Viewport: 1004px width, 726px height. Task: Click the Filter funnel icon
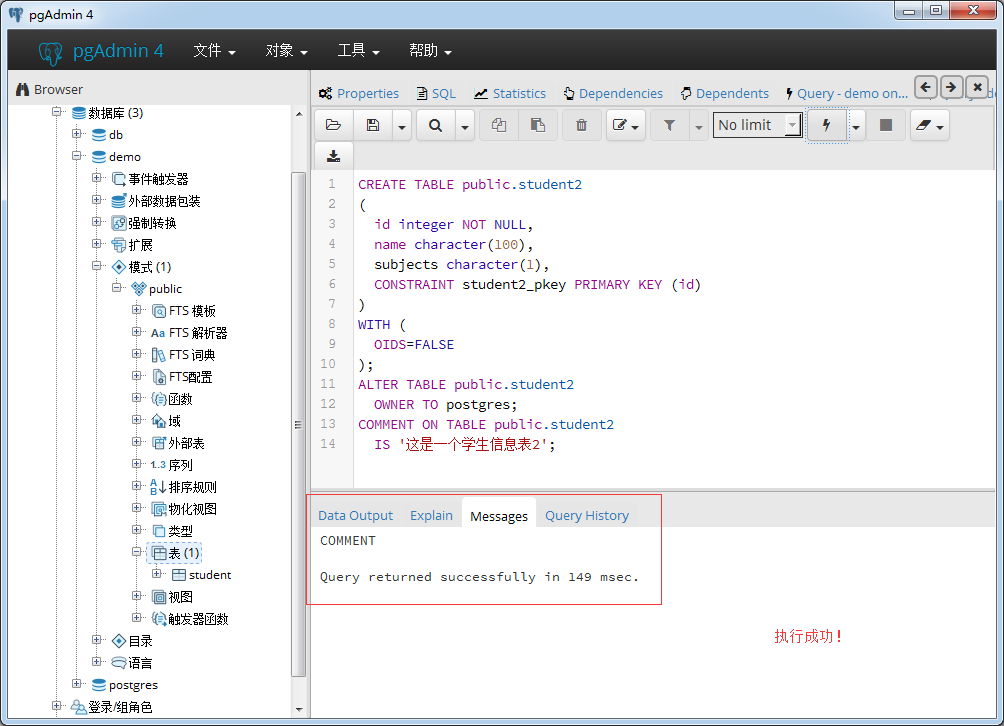[x=669, y=125]
